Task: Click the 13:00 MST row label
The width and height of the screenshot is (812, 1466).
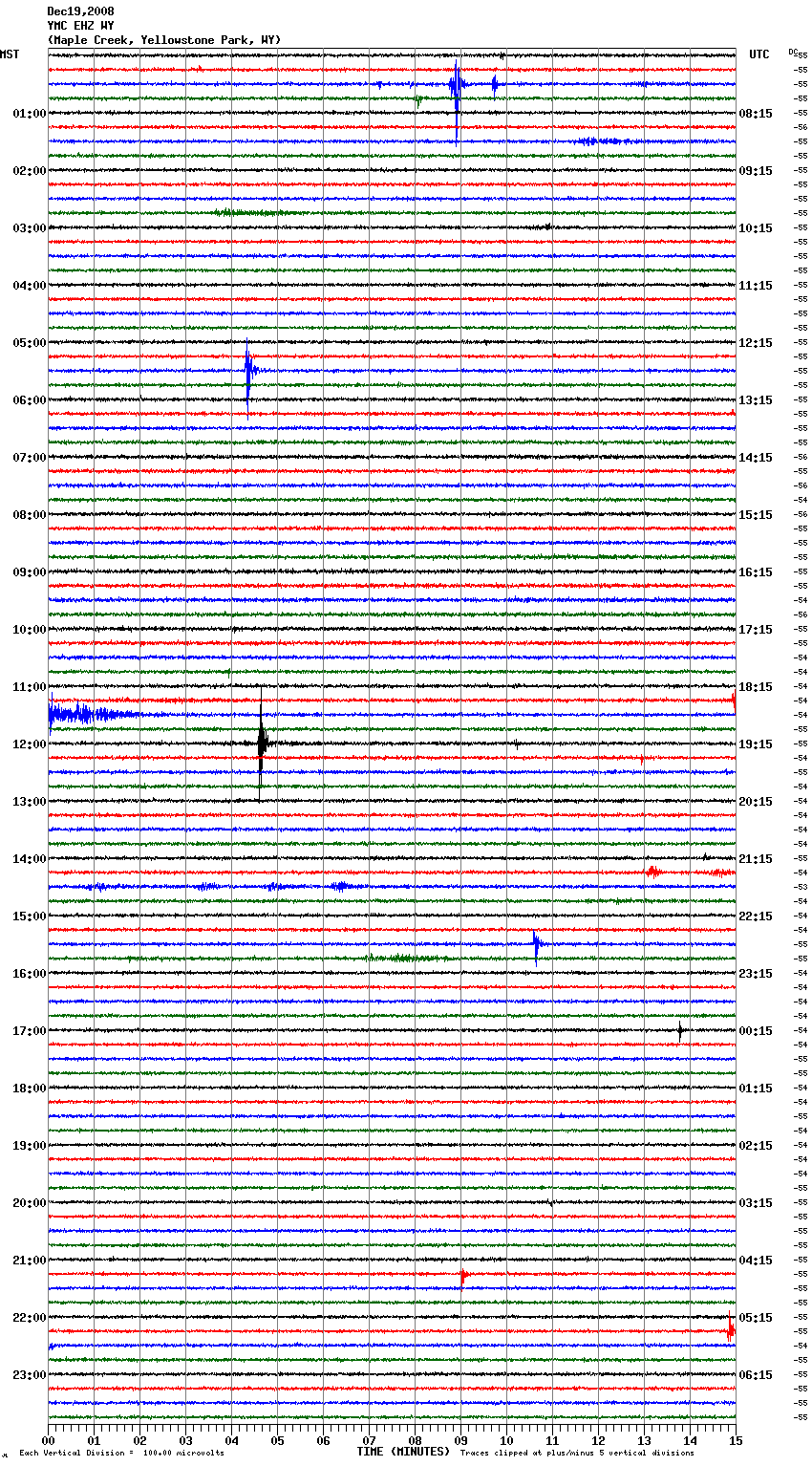Action: click(30, 802)
